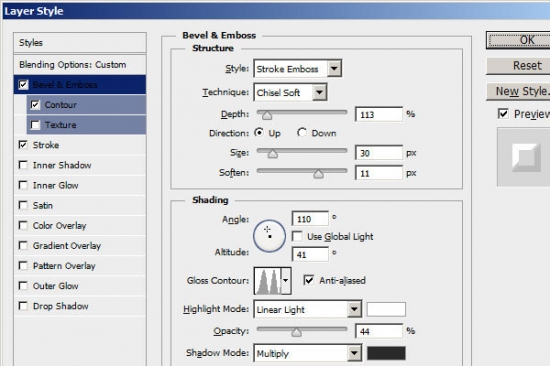
Task: Select the Inner Glow effect row
Action: (x=80, y=185)
